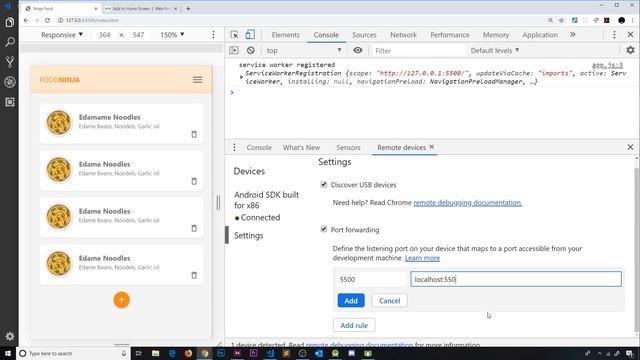This screenshot has height=360, width=640.
Task: Switch to the Elements tab
Action: tap(285, 35)
